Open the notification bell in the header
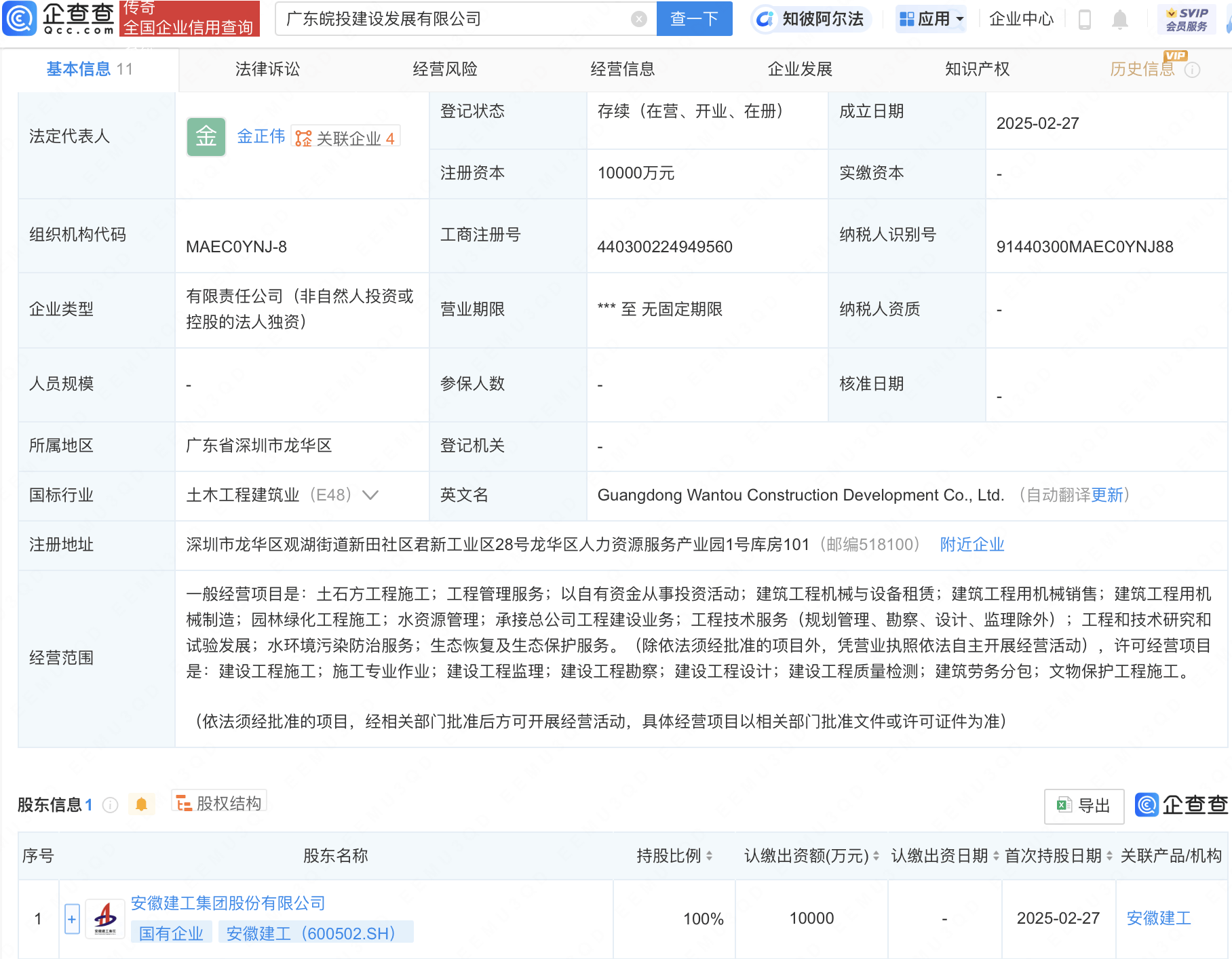The image size is (1232, 959). (x=1120, y=20)
